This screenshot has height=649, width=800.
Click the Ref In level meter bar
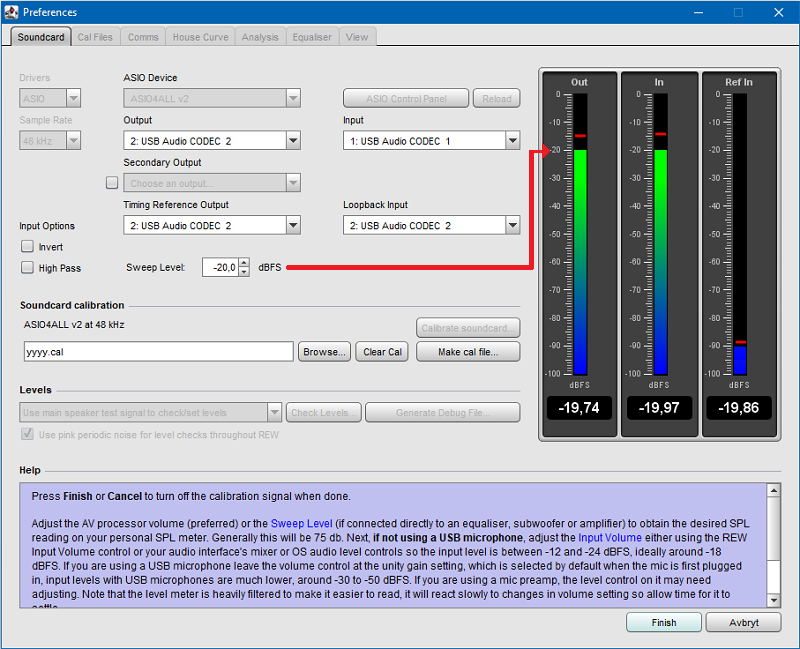click(740, 234)
